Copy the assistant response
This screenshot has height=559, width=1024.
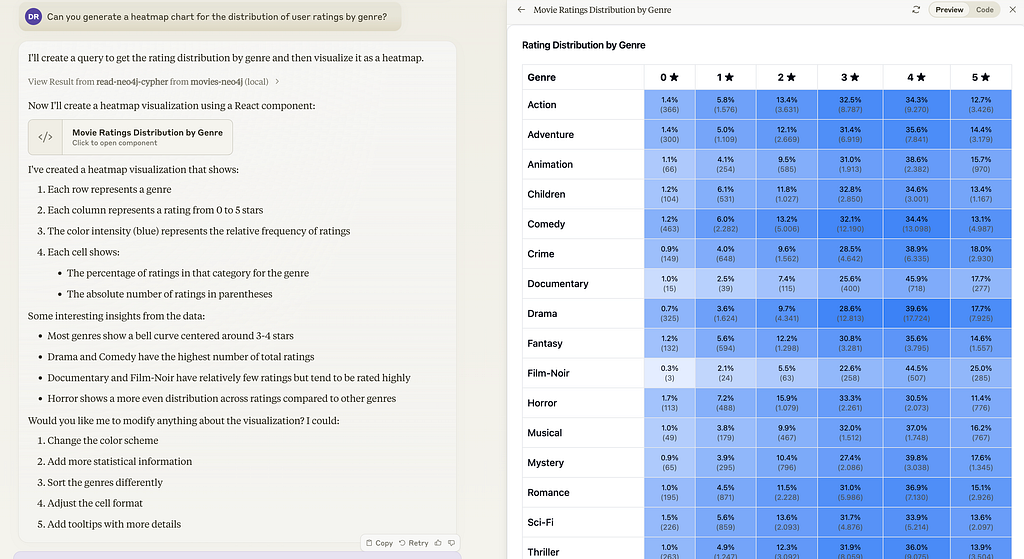[379, 543]
